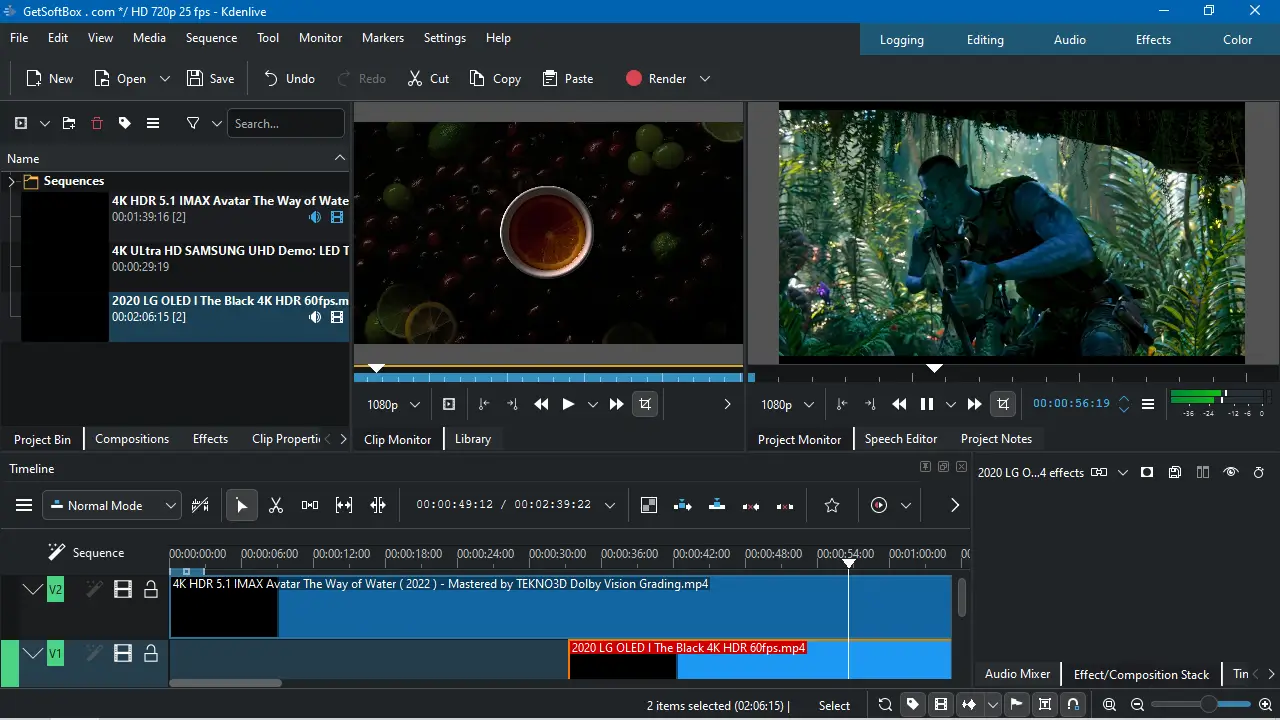Image resolution: width=1280 pixels, height=720 pixels.
Task: Switch to the Library tab
Action: coord(473,439)
